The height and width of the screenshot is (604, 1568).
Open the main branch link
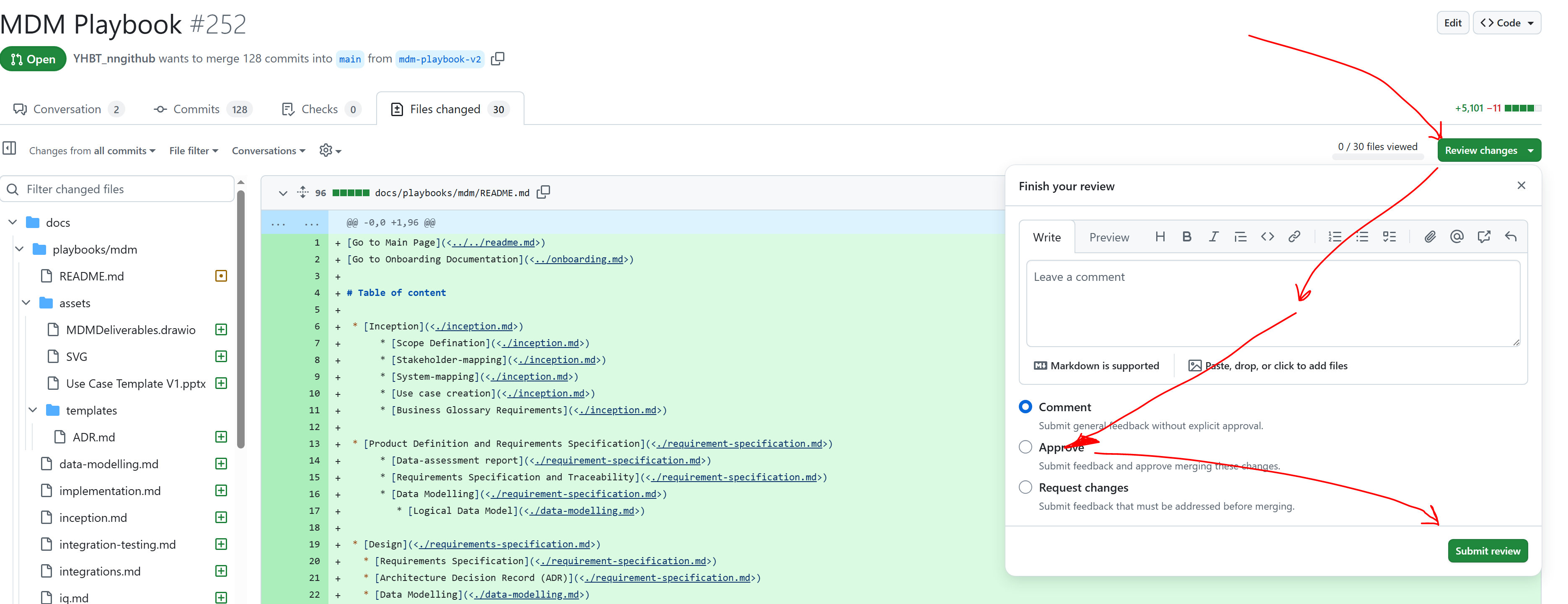click(x=350, y=59)
